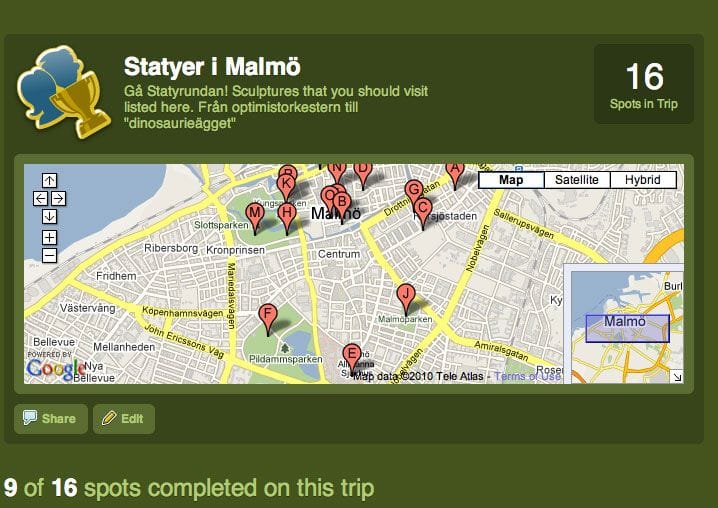Click the Share button
Viewport: 718px width, 508px height.
pyautogui.click(x=50, y=419)
